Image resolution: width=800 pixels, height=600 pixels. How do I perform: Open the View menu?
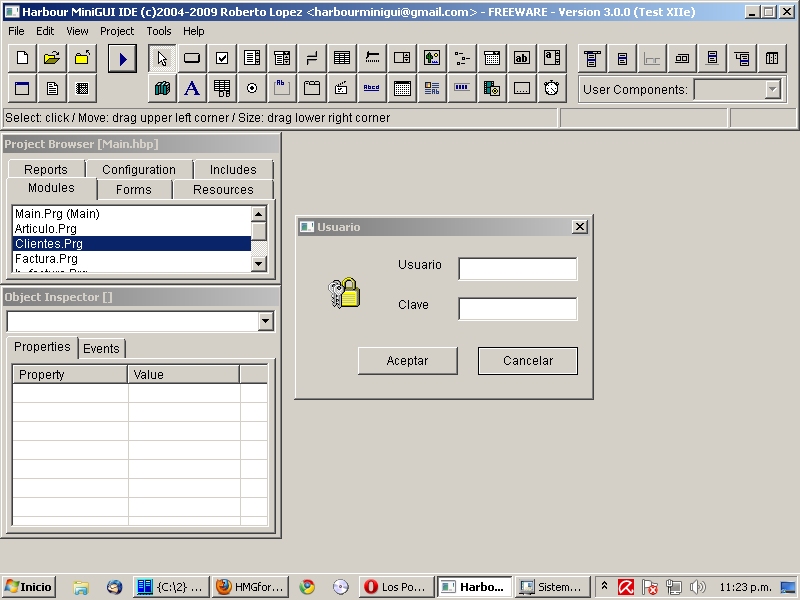[77, 31]
